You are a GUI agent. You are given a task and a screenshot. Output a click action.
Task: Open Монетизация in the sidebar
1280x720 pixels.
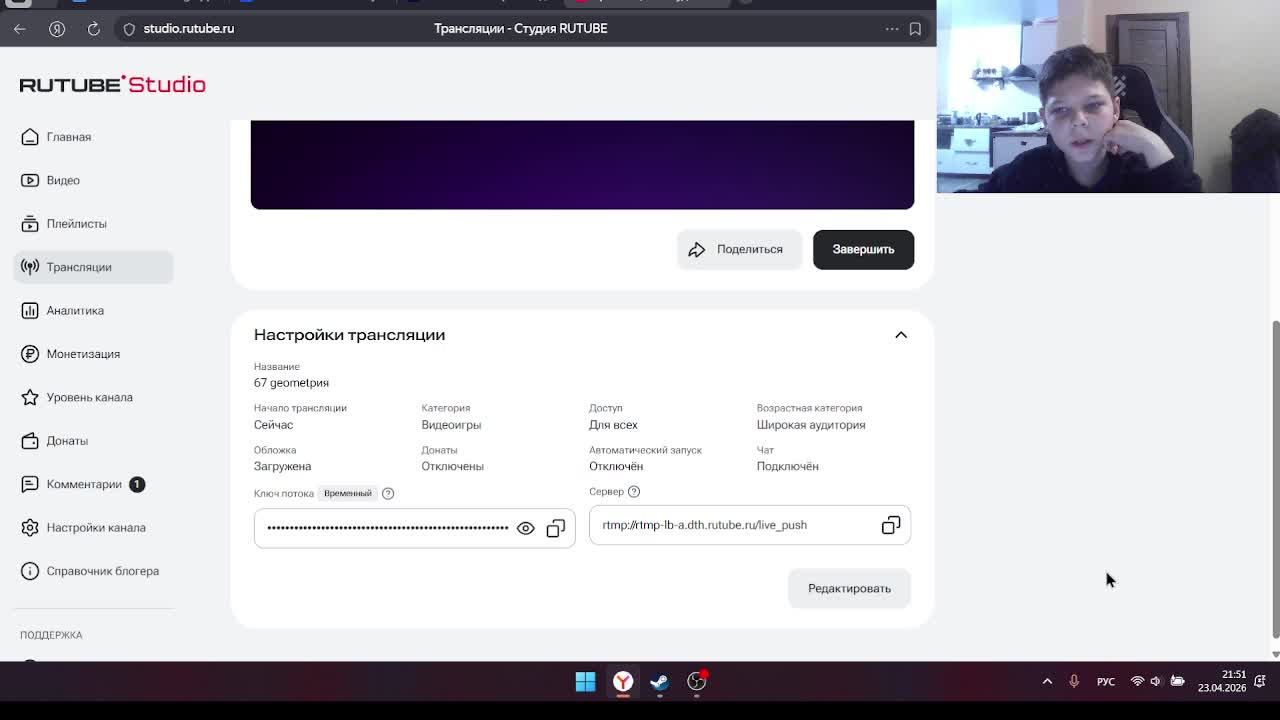pos(93,354)
